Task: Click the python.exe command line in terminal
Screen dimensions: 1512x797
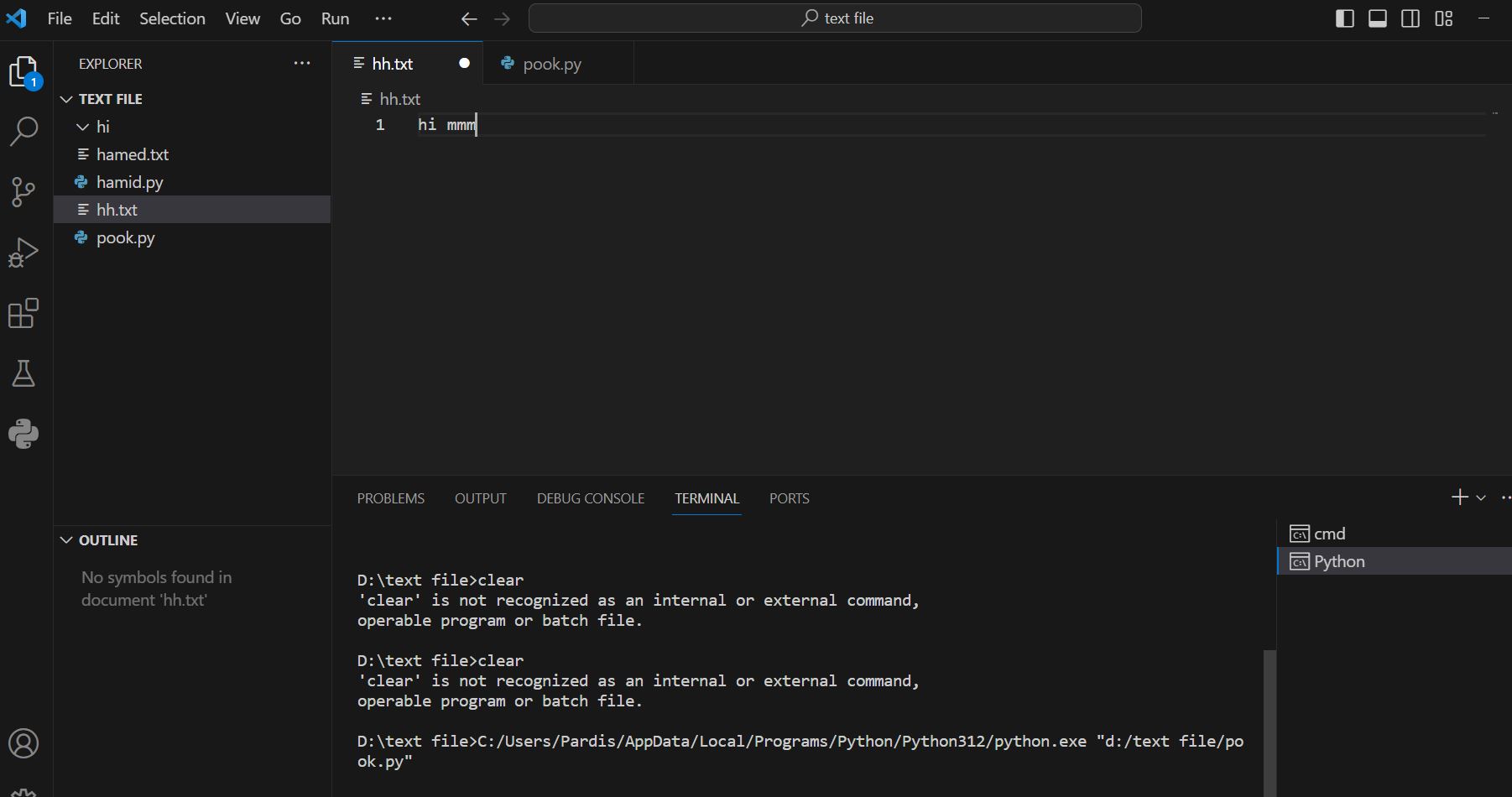Action: pyautogui.click(x=800, y=751)
